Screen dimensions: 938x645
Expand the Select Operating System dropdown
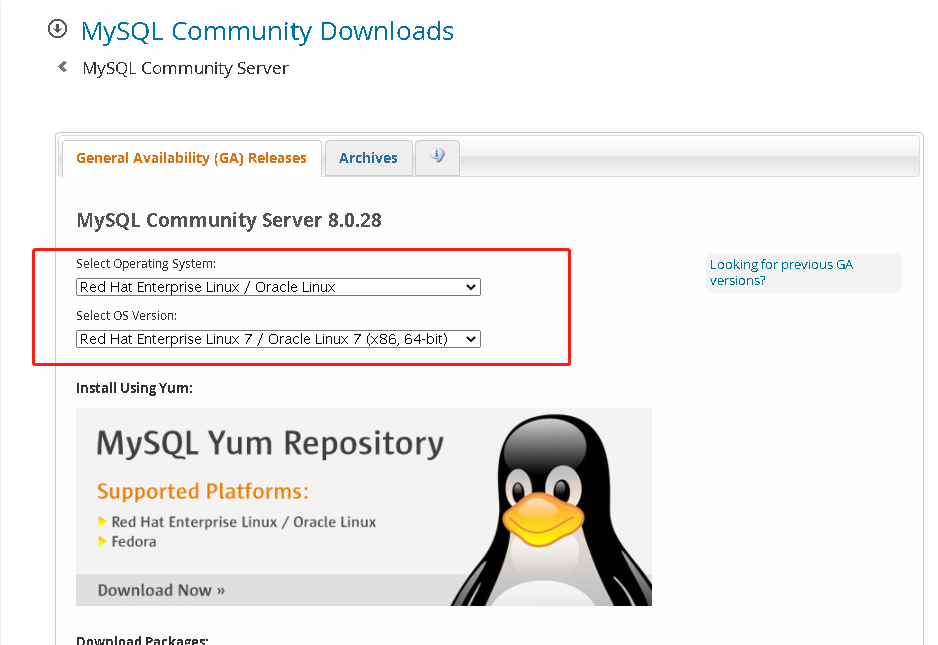coord(278,287)
